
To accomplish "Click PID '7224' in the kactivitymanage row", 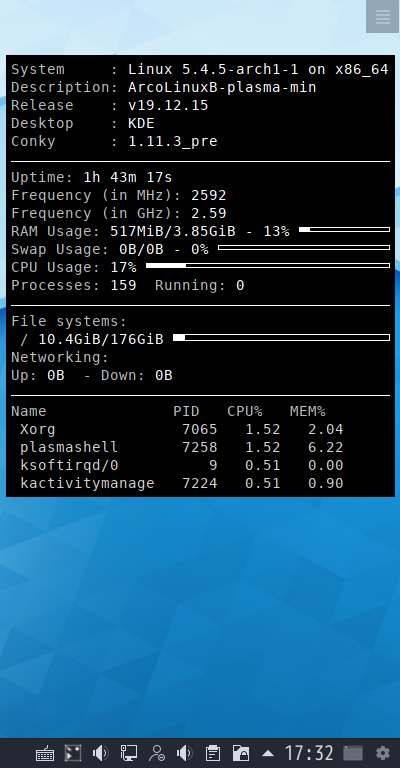I will pyautogui.click(x=199, y=483).
